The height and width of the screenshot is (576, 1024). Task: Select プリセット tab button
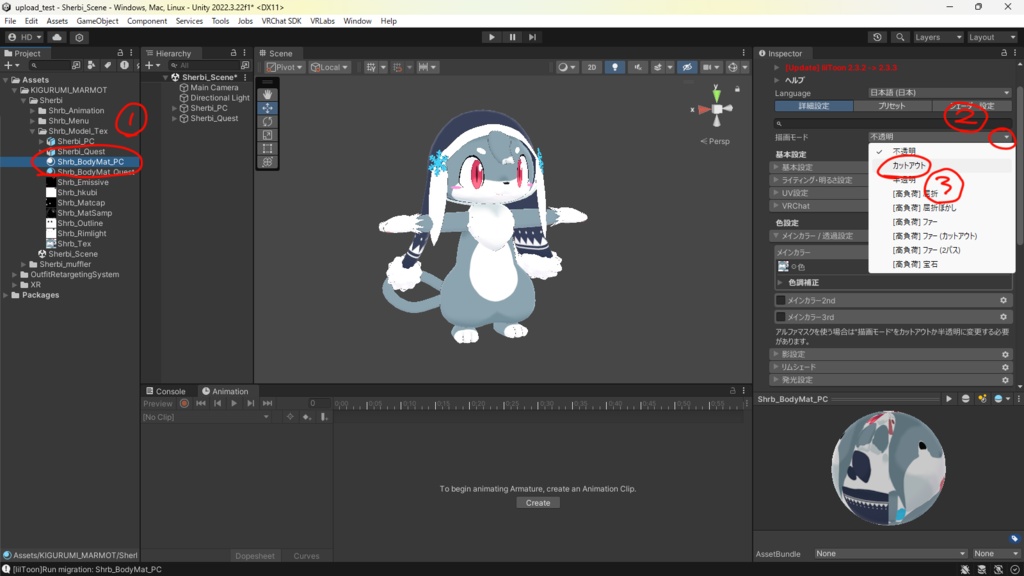pos(891,106)
